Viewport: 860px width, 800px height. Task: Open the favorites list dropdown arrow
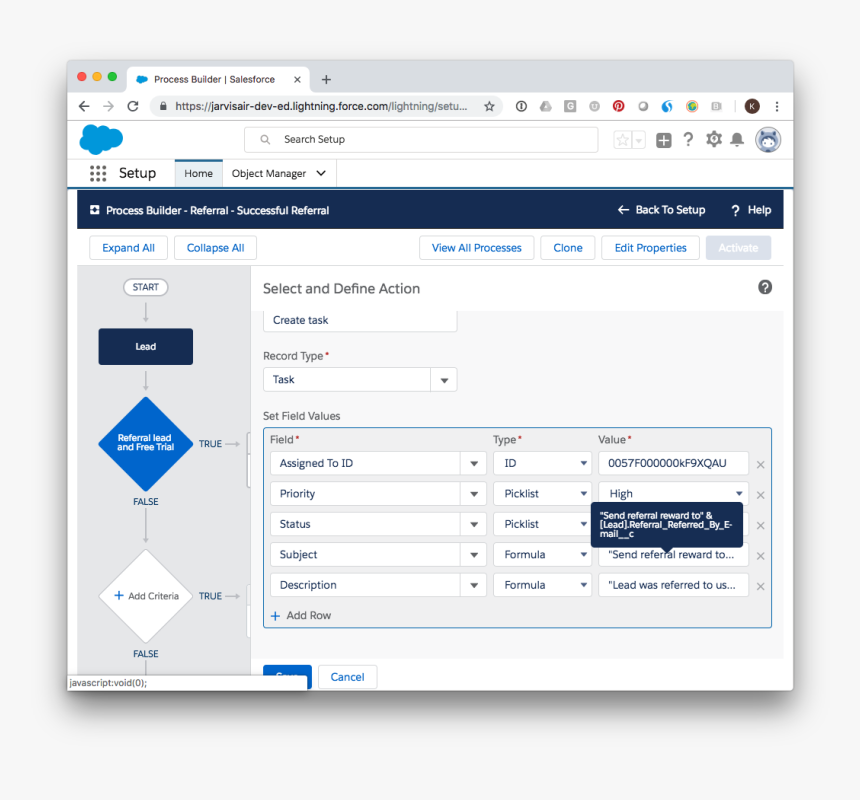638,140
